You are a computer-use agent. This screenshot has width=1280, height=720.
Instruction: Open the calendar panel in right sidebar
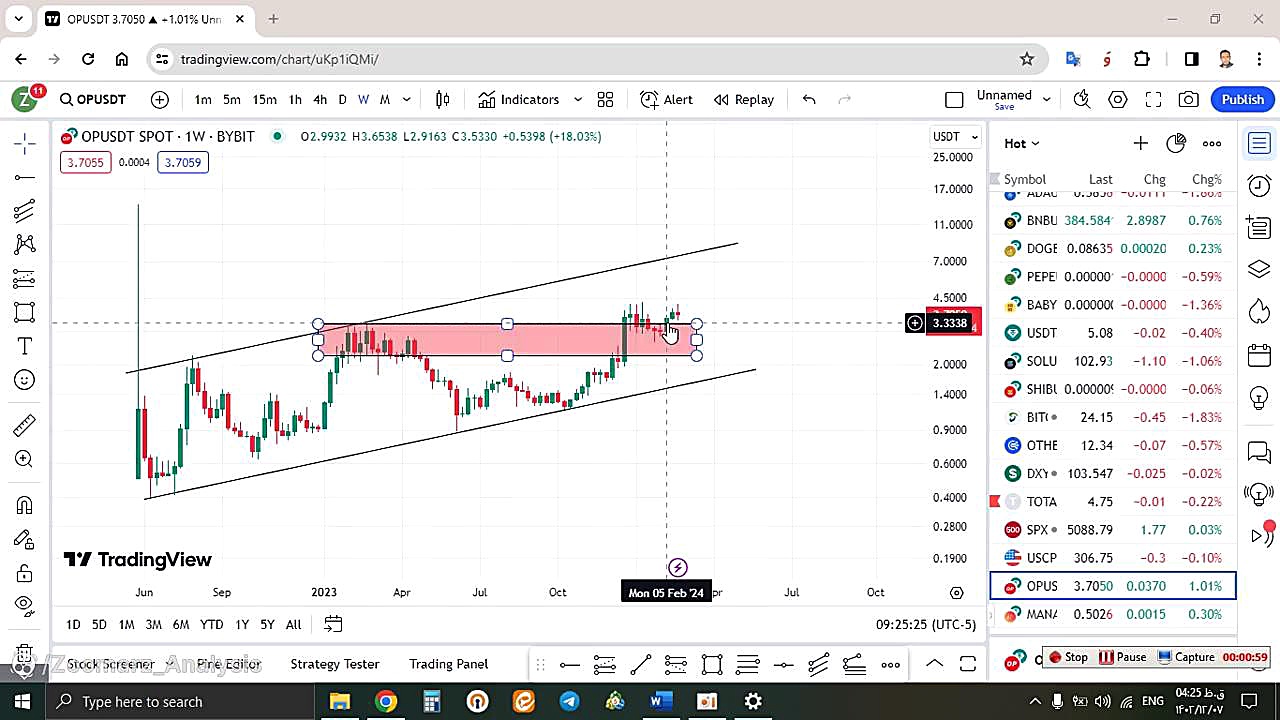pos(1259,355)
